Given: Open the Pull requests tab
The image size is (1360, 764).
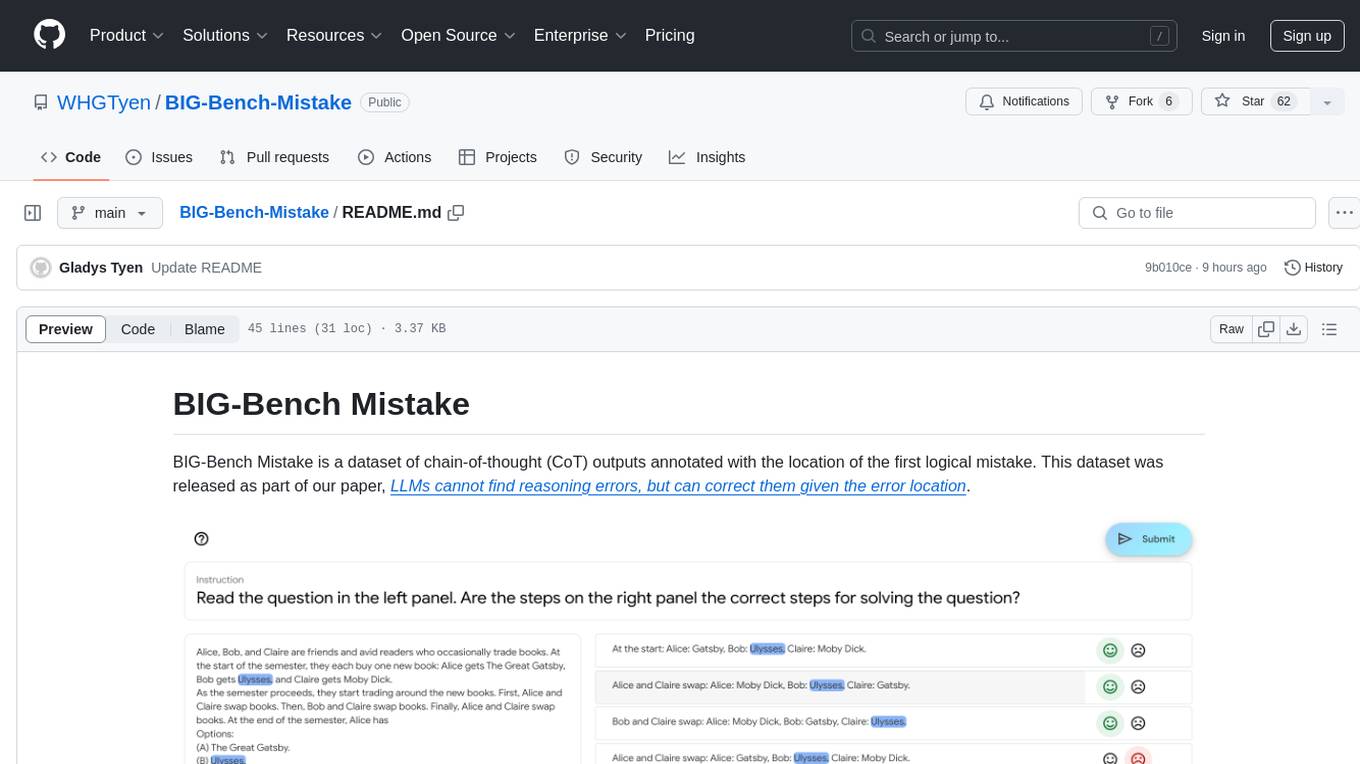Looking at the screenshot, I should coord(274,157).
